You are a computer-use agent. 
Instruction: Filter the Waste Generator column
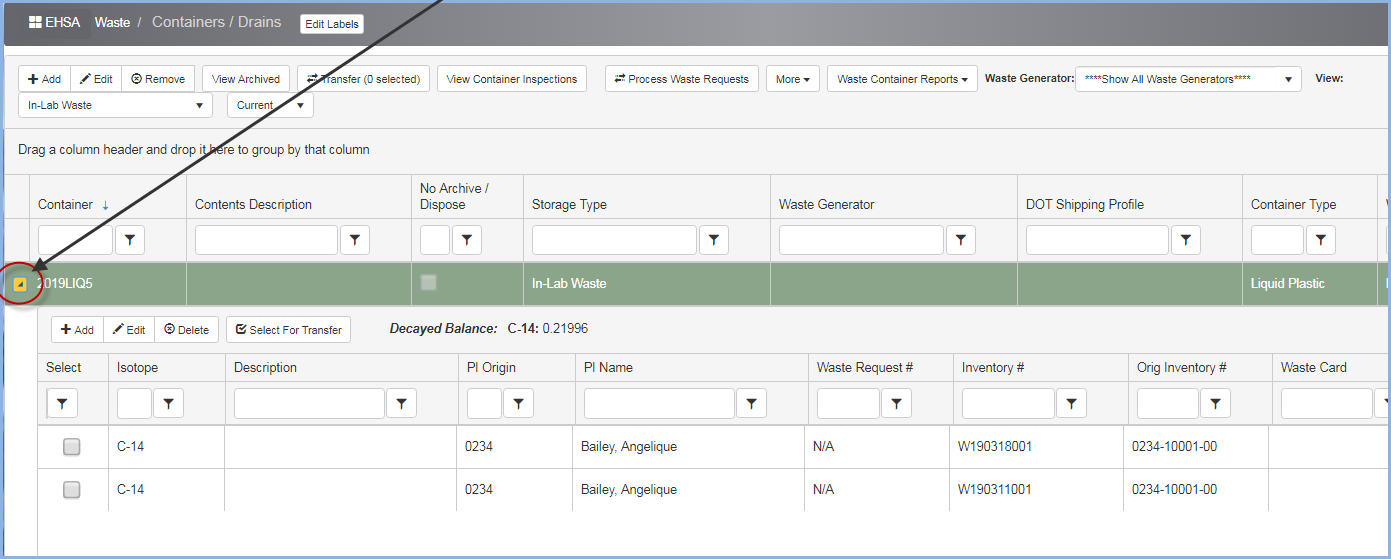pyautogui.click(x=960, y=240)
